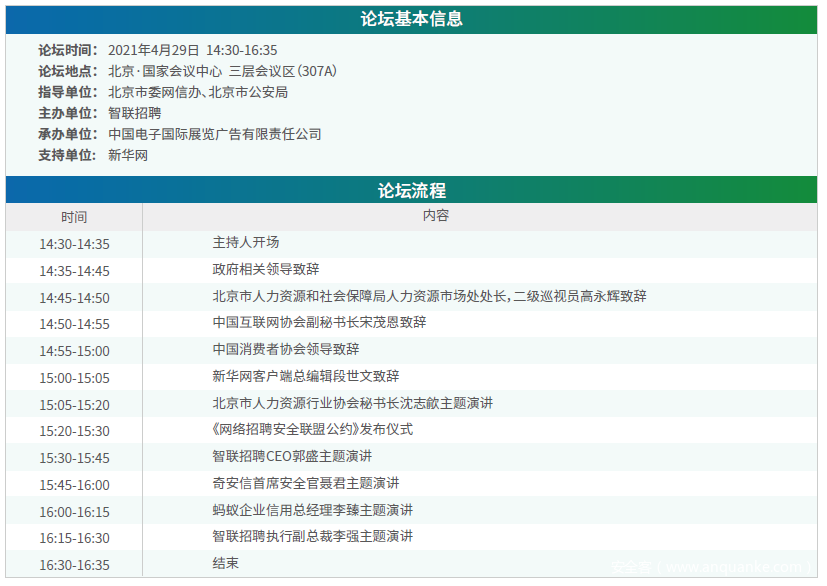Select the 时间 column header

73,217
